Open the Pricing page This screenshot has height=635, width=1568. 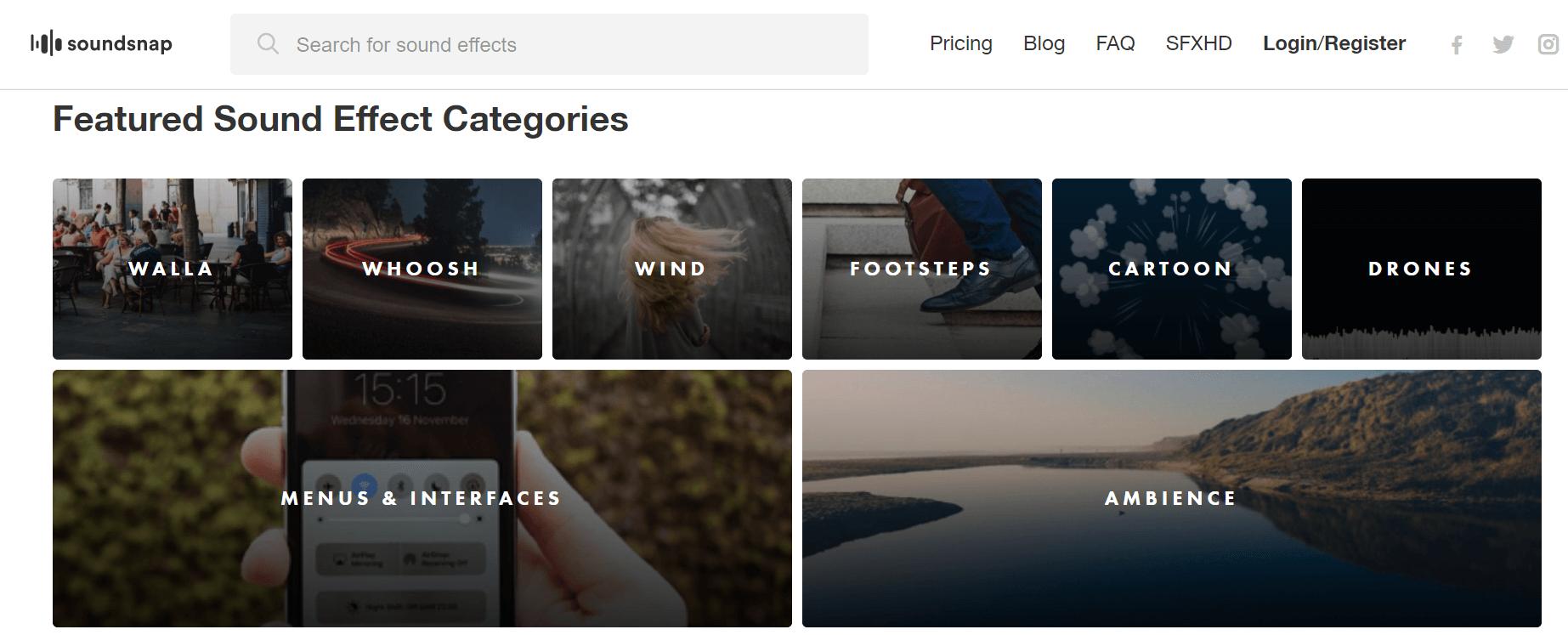coord(960,43)
